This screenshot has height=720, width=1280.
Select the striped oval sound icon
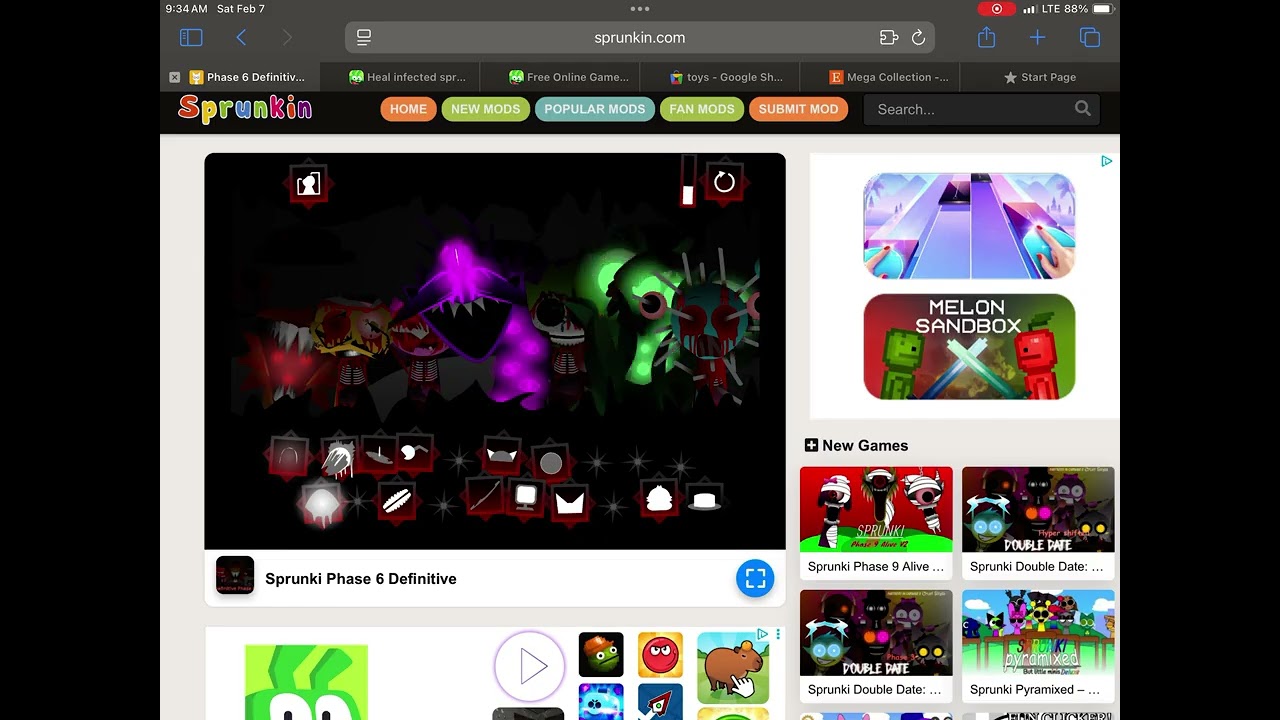[397, 500]
